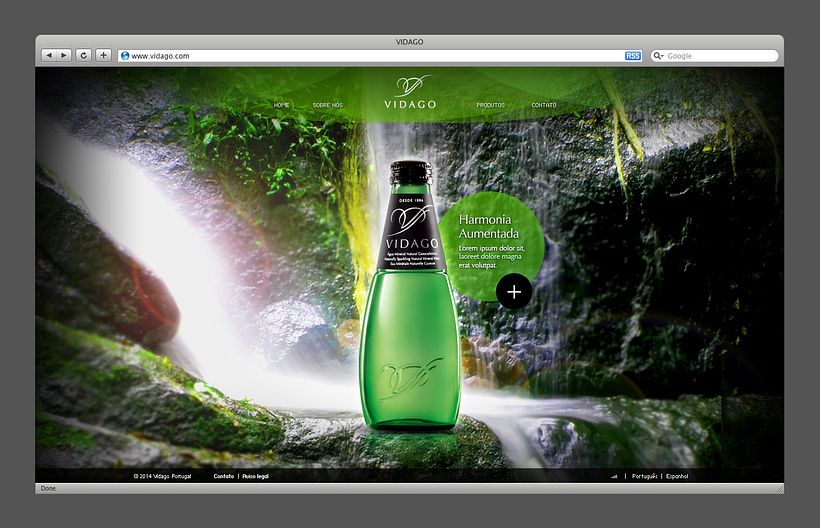Click the green Vidago bottle image
The width and height of the screenshot is (820, 528).
click(410, 295)
